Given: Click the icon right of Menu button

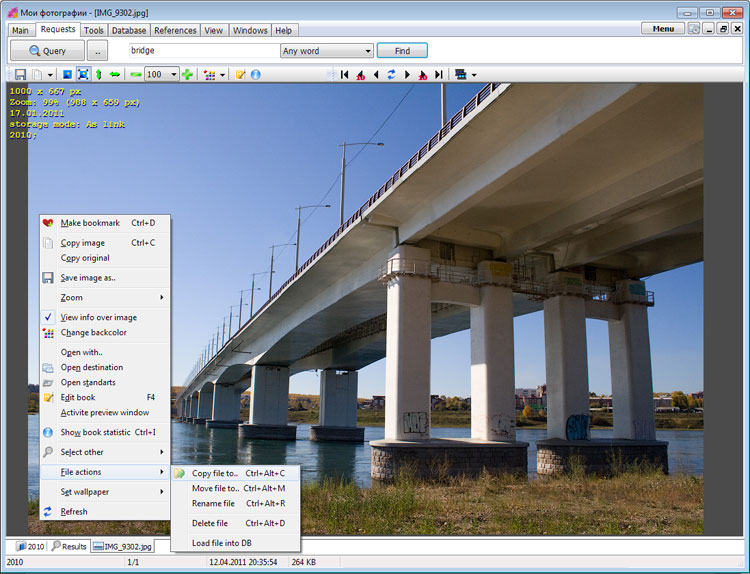Looking at the screenshot, I should point(694,29).
